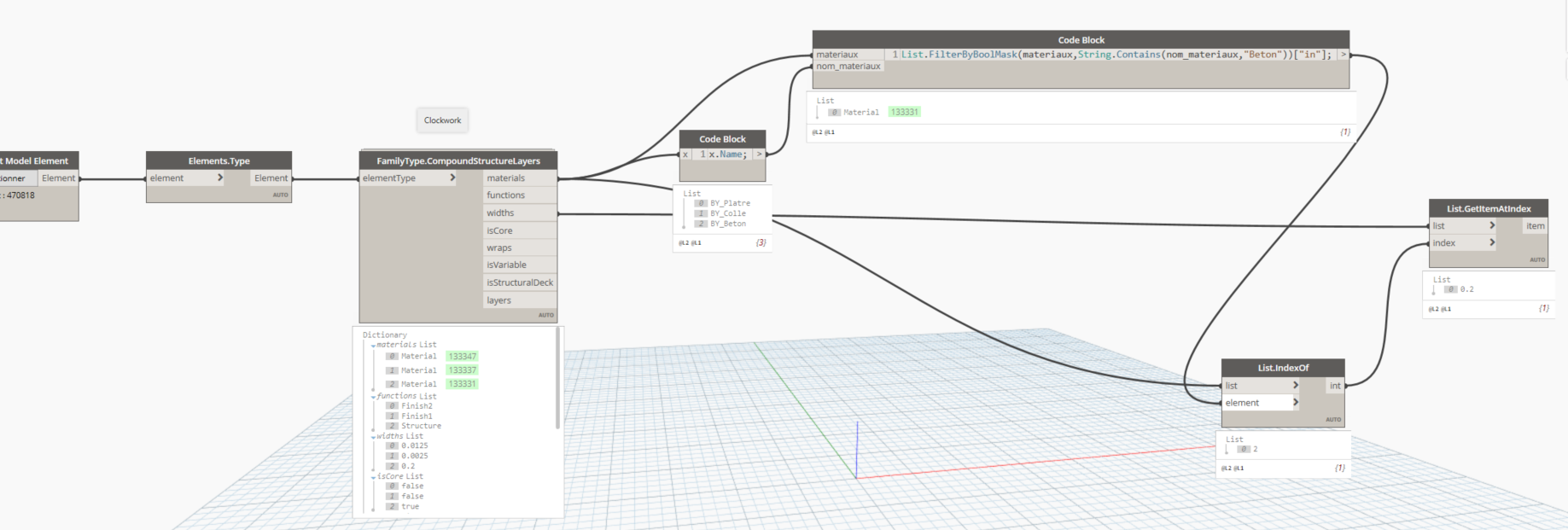
Task: Click output arrow of FilterByBoolMask code block
Action: (x=1343, y=55)
